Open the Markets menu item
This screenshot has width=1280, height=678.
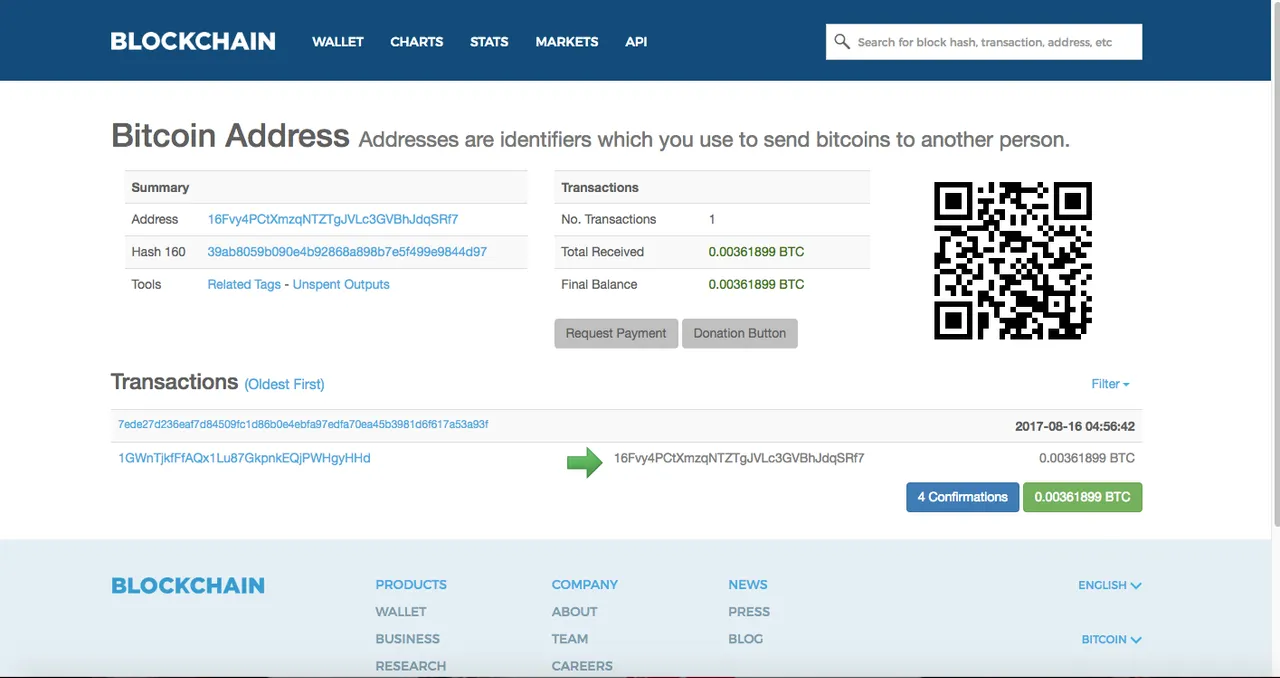567,42
